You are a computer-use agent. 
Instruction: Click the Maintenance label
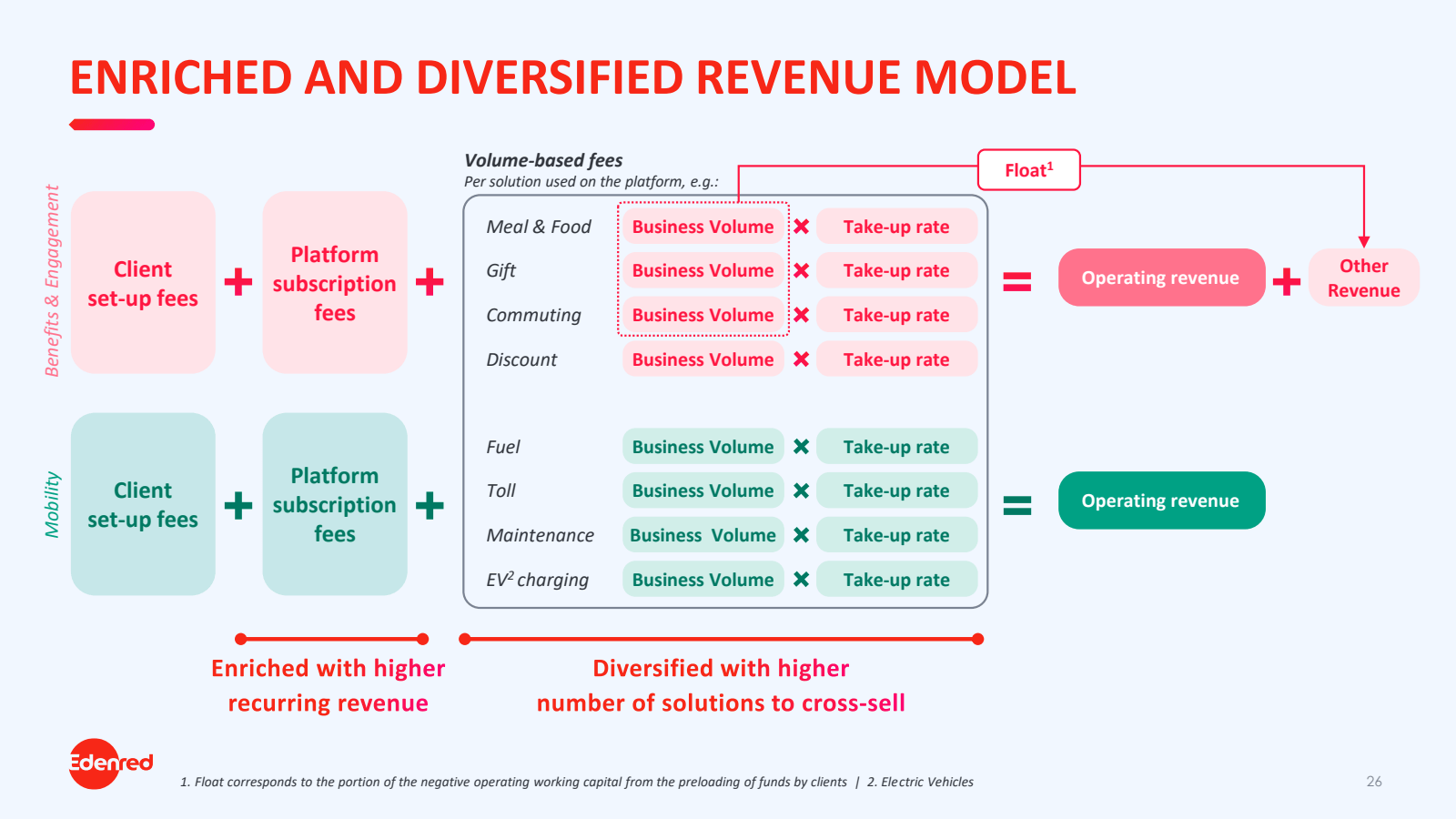(x=541, y=535)
